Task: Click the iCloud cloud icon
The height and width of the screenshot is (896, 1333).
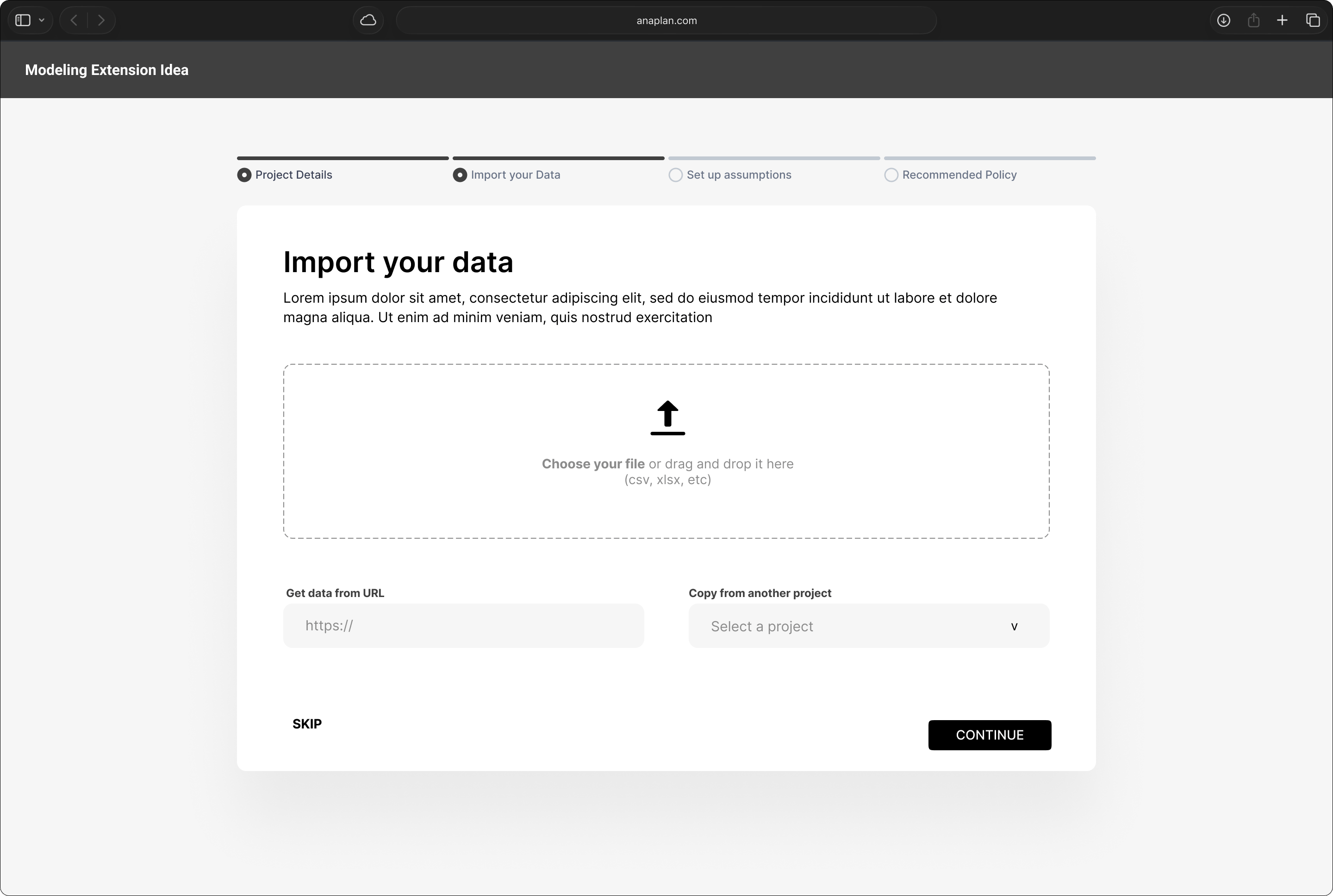Action: tap(368, 20)
